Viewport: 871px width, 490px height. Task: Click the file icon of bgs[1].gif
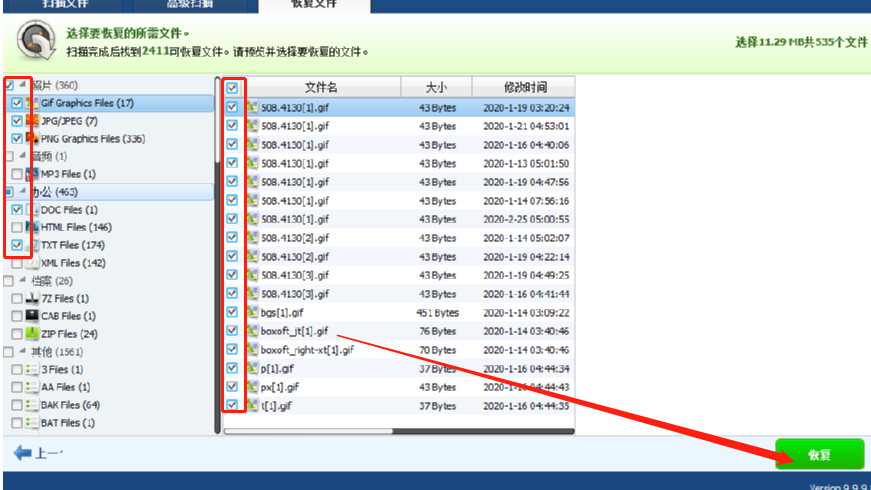252,313
